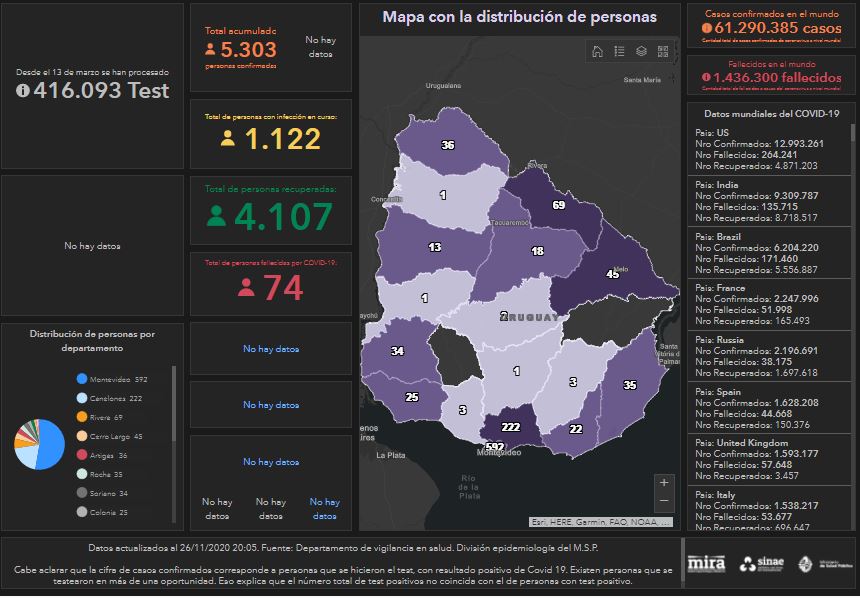Click the red person icon beside 74
Viewport: 860px width, 598px height.
246,287
